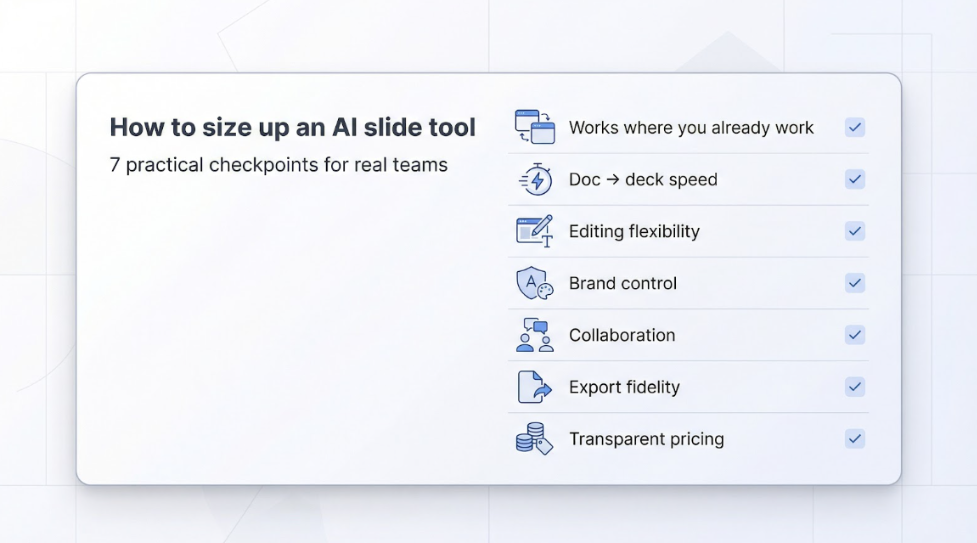Toggle the Collaboration checkbox

coord(855,335)
